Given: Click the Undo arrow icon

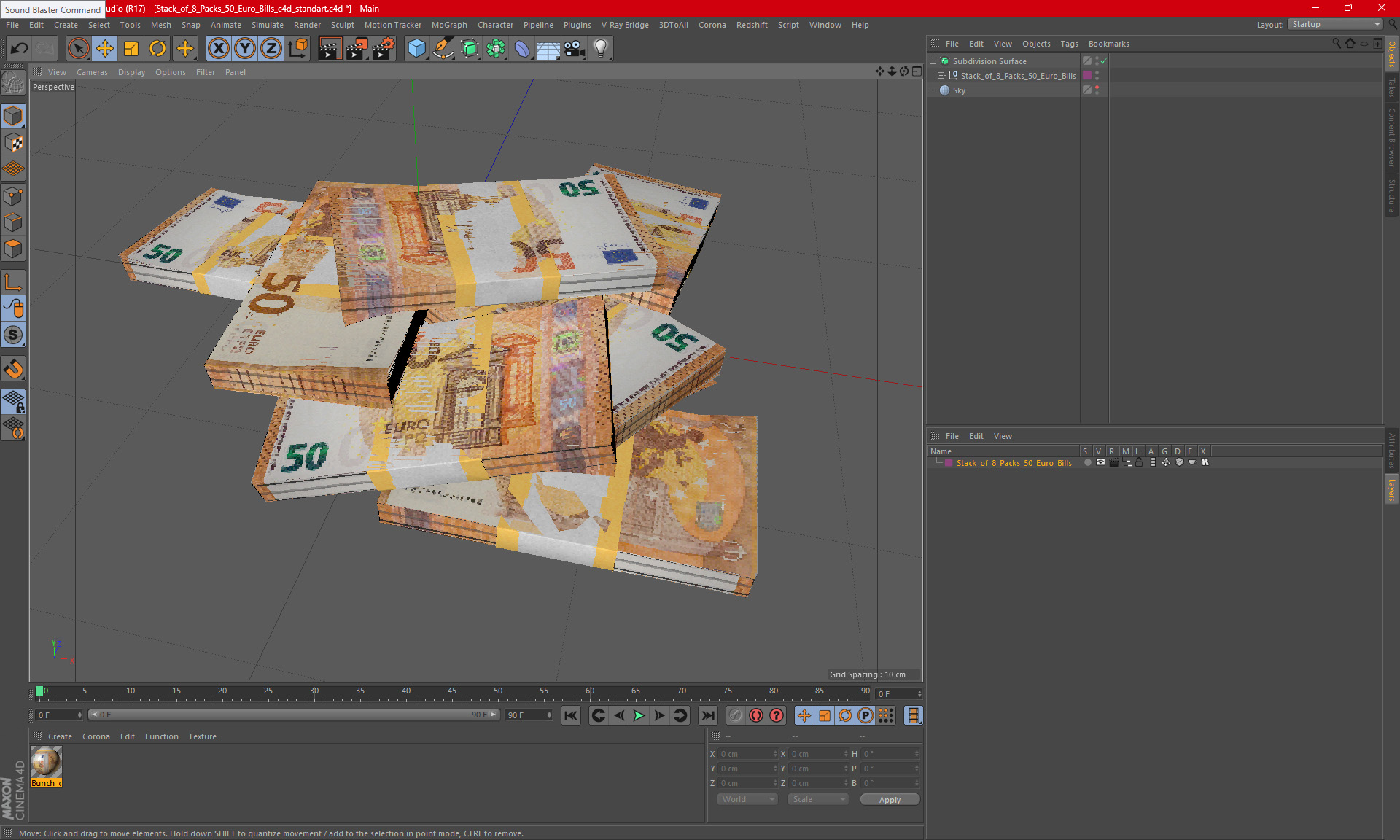Looking at the screenshot, I should 19,48.
